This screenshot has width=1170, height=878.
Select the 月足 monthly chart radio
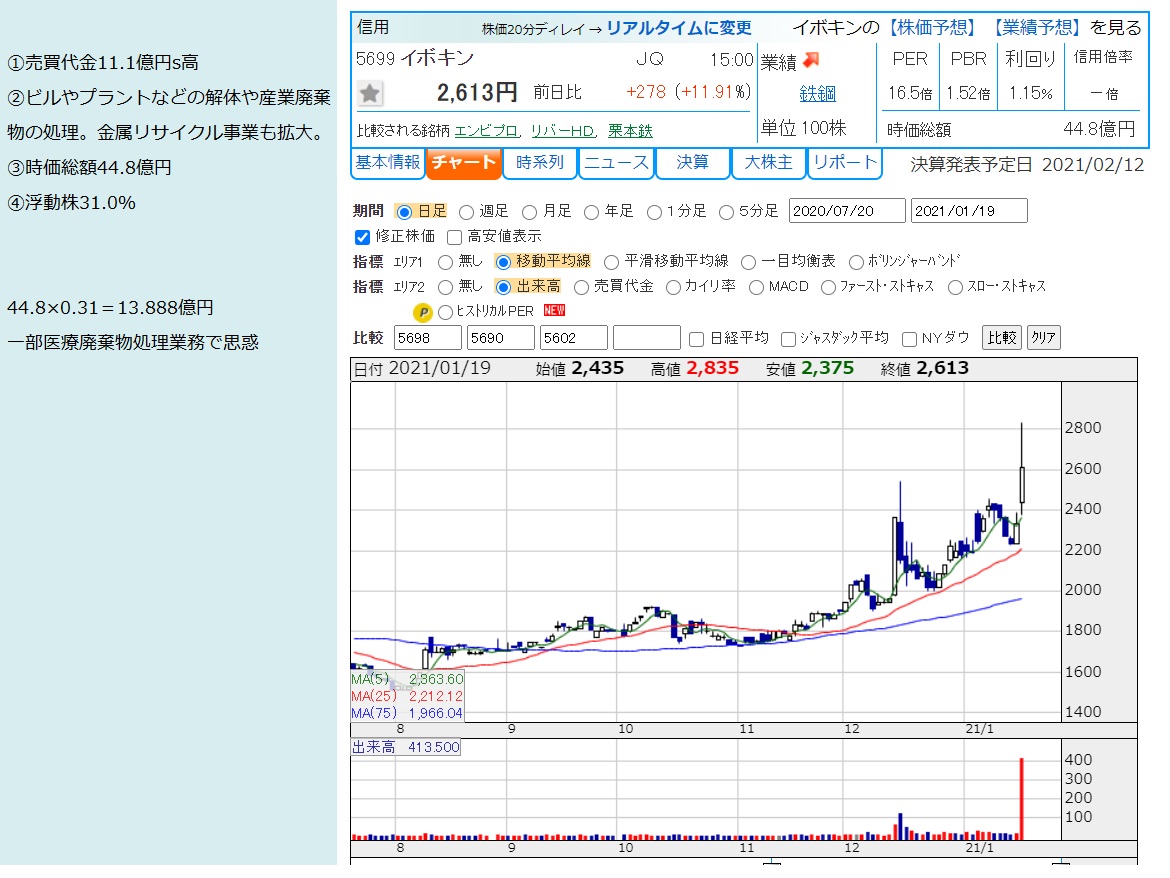click(x=530, y=213)
